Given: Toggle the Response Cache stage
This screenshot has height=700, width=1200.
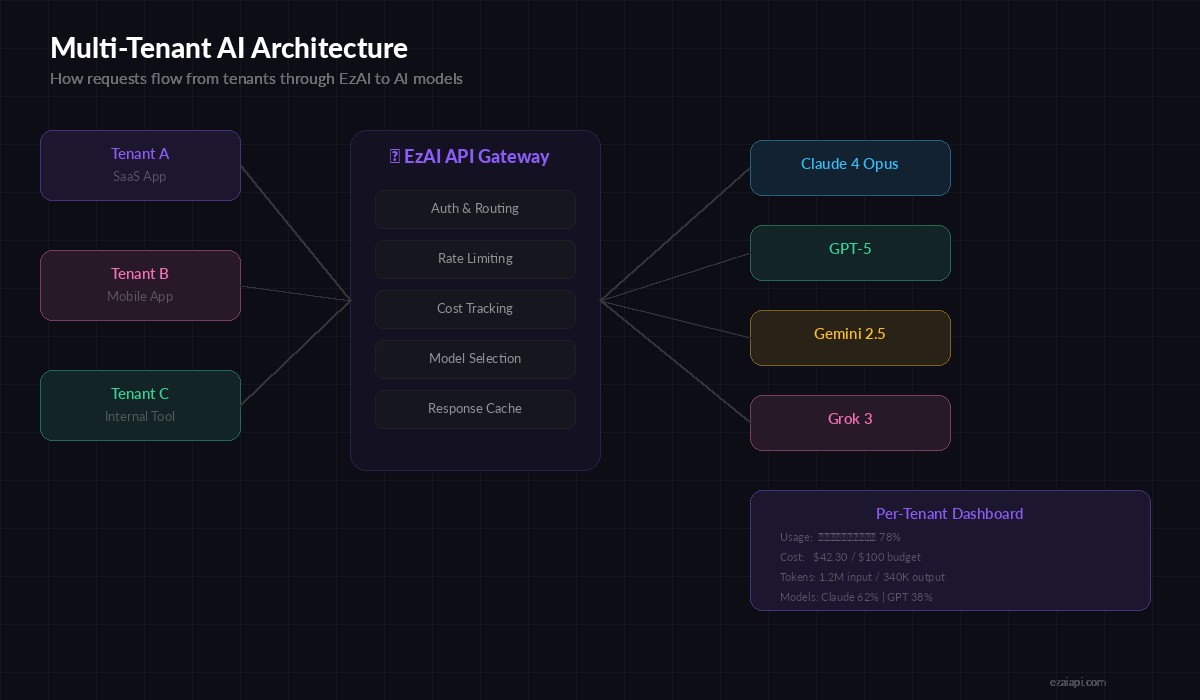Looking at the screenshot, I should 475,409.
